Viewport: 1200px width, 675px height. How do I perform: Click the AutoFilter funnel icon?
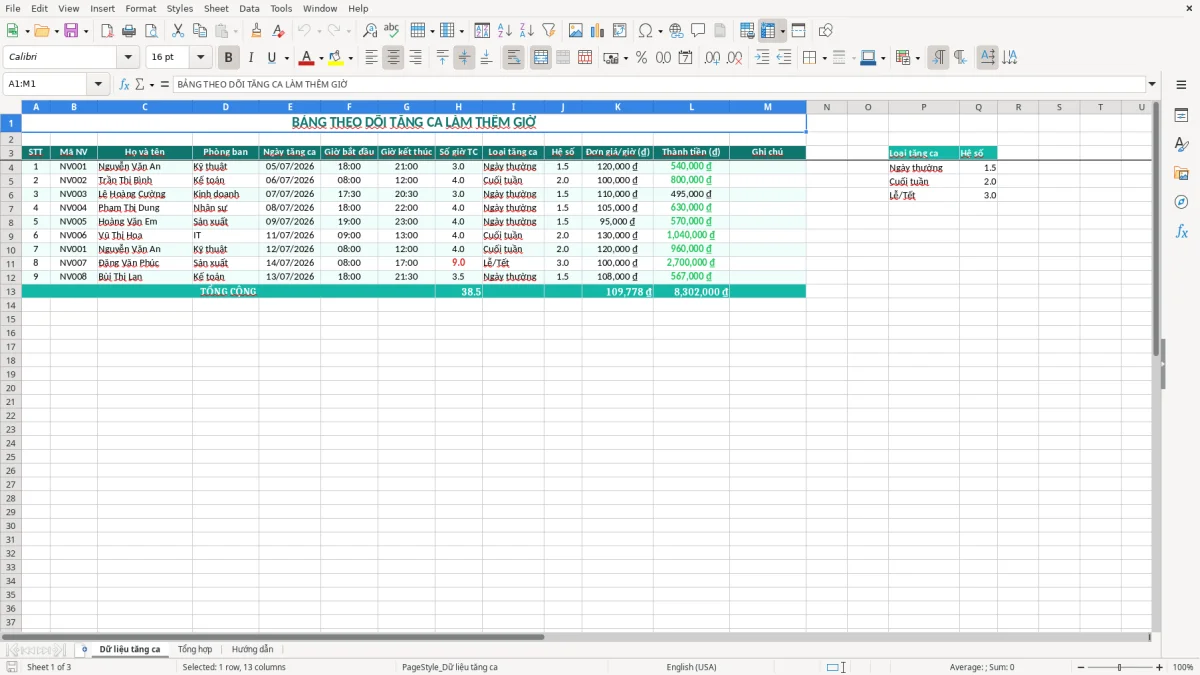549,31
